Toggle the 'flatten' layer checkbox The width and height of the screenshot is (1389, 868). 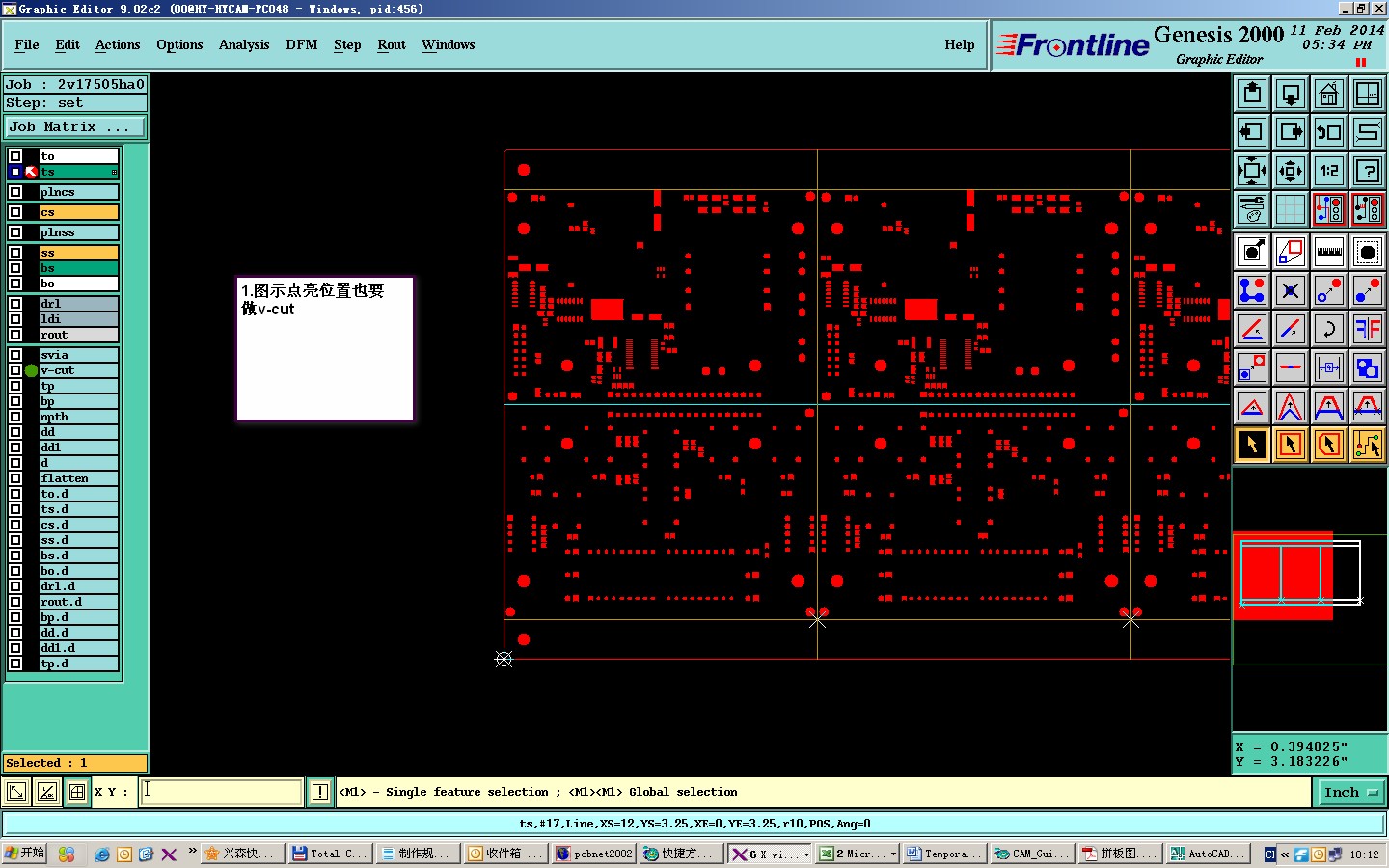pos(15,478)
